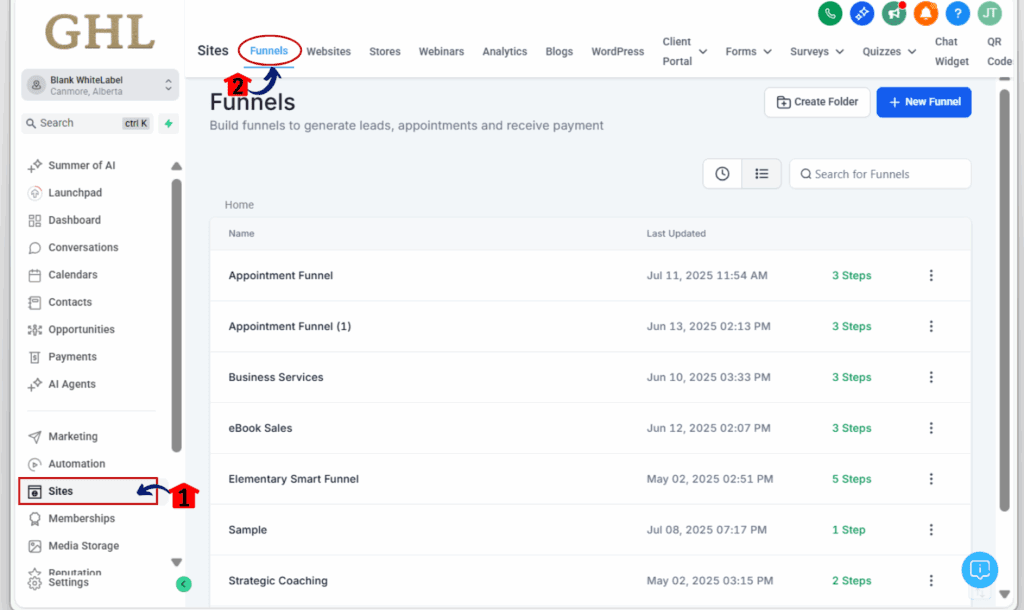Focus the Search for Funnels field

[x=880, y=174]
